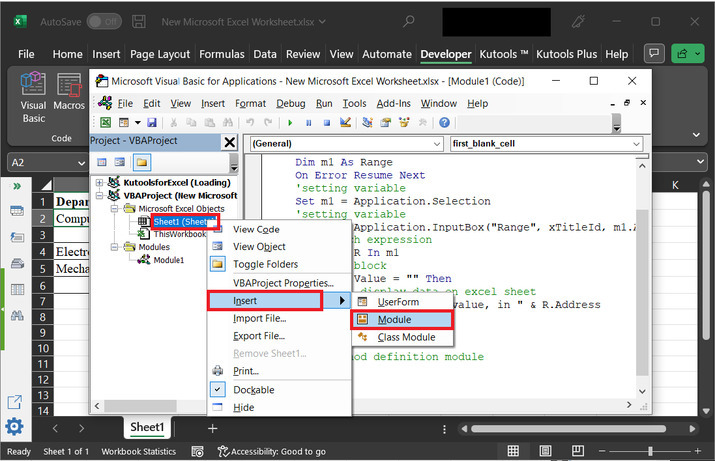This screenshot has width=715, height=461.
Task: Select Module1 in the project tree
Action: point(167,260)
